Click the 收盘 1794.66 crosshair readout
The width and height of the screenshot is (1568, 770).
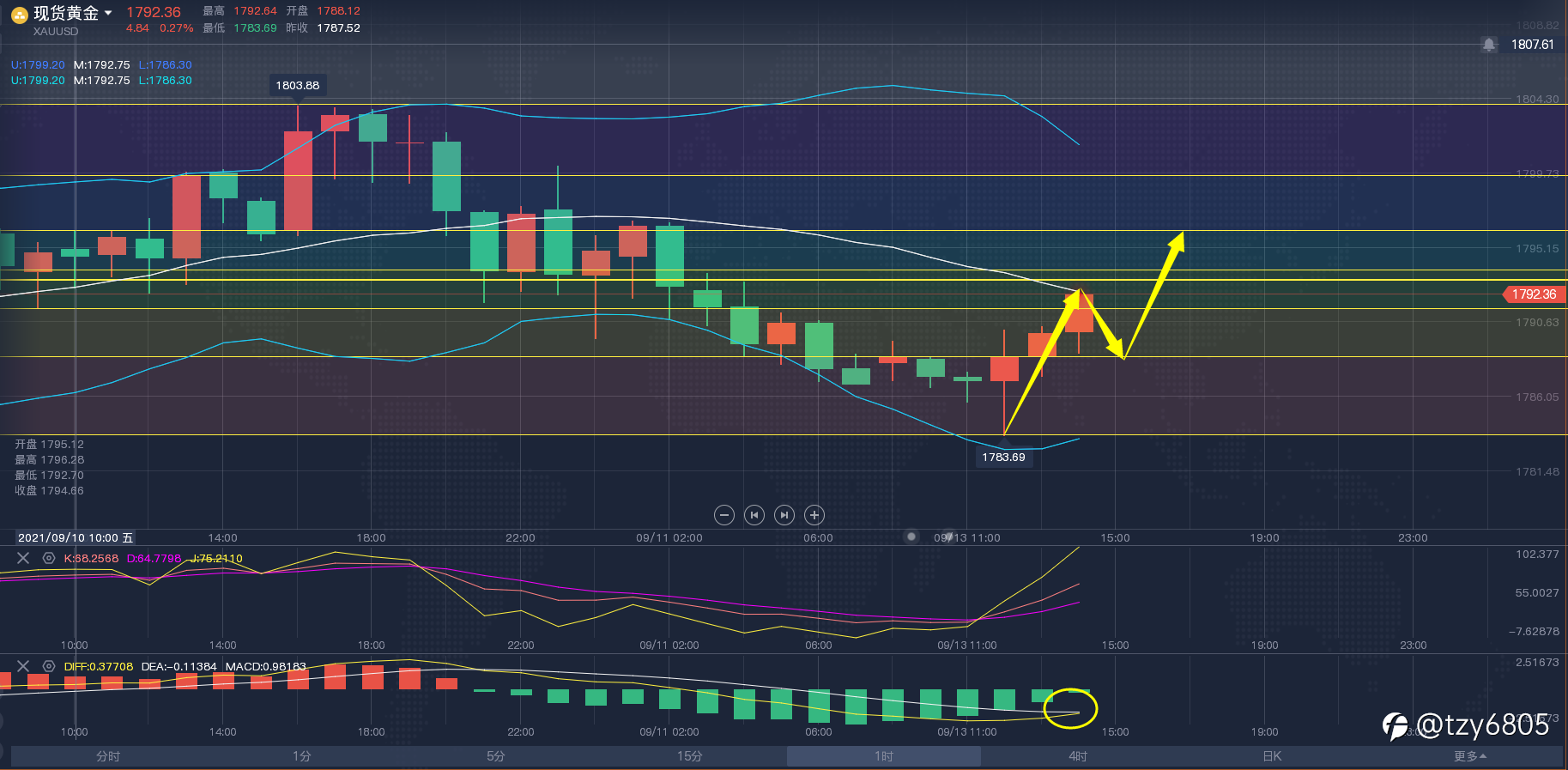49,491
